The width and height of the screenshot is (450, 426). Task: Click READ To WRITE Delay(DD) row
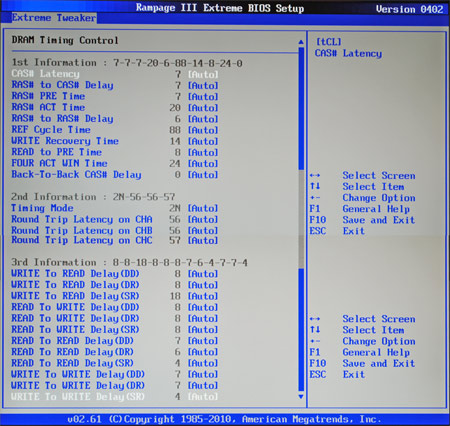(115, 307)
